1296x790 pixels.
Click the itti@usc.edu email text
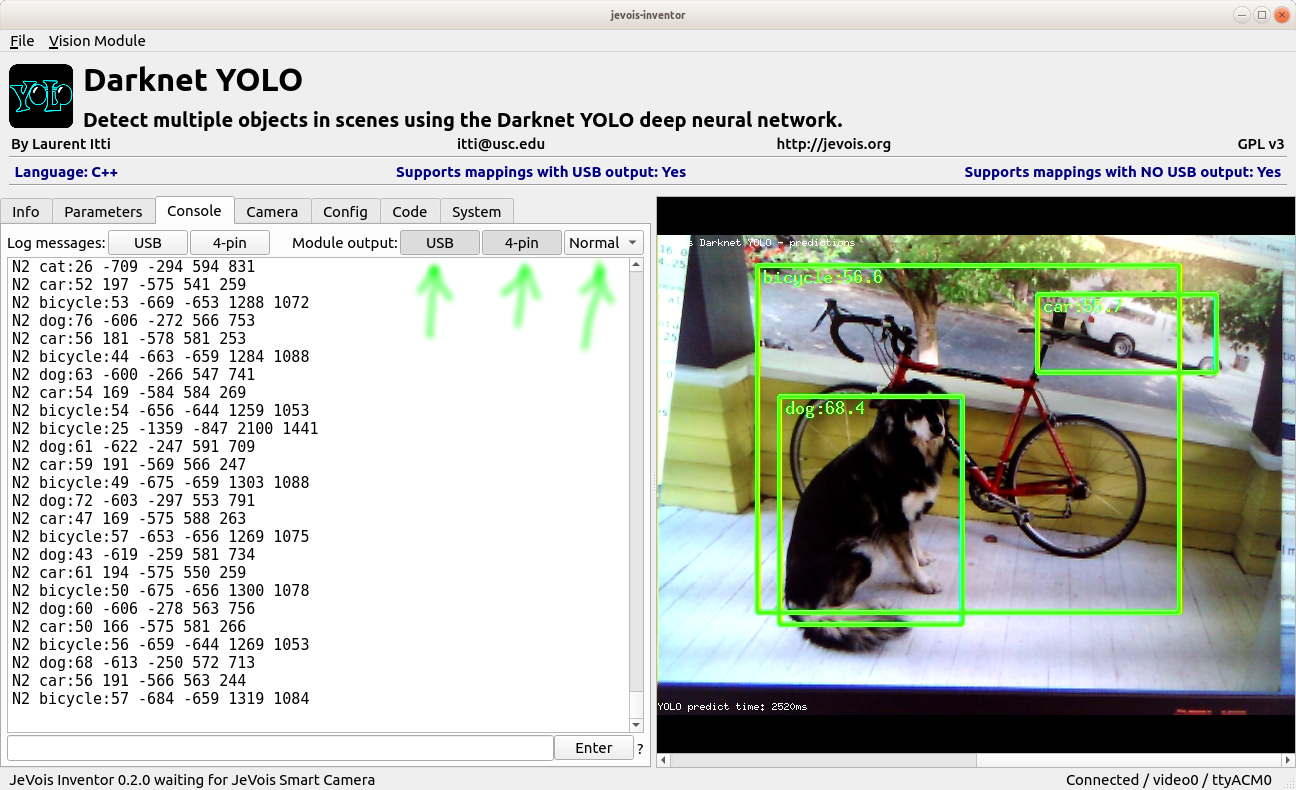click(503, 144)
